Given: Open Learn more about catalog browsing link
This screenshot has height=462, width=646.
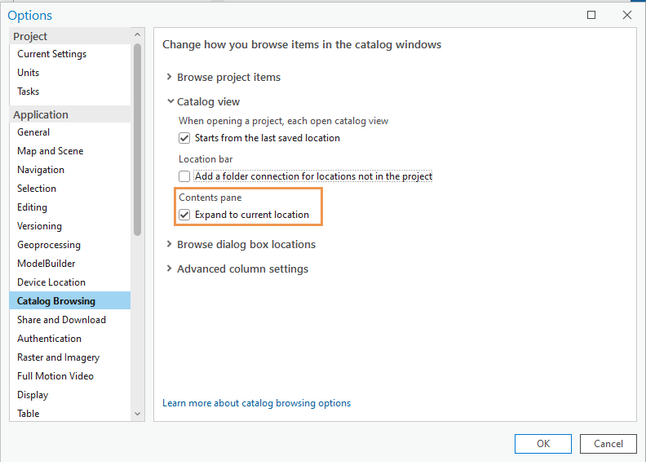Looking at the screenshot, I should pyautogui.click(x=256, y=403).
